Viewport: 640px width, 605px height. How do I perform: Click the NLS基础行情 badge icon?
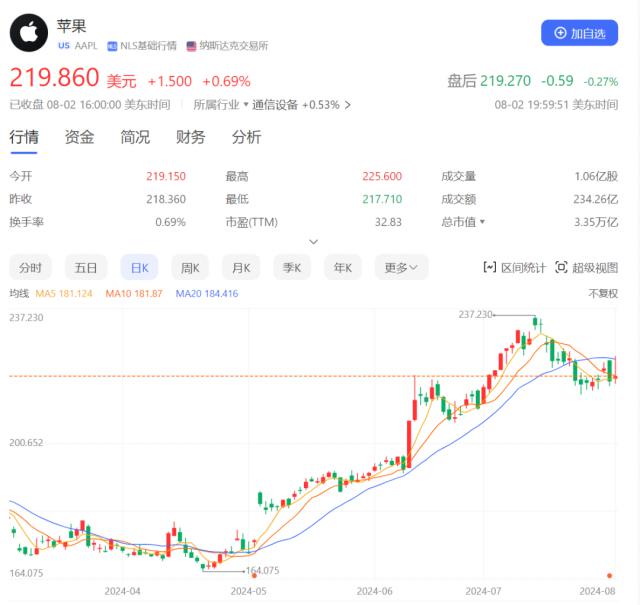pos(113,46)
